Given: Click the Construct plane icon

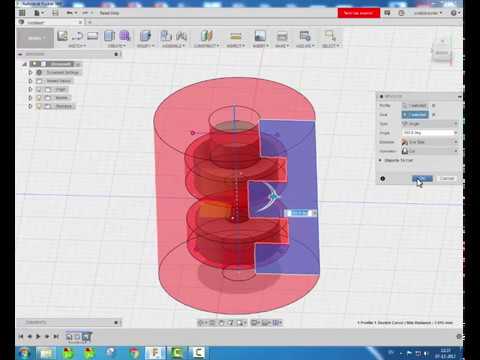Looking at the screenshot, I should (x=207, y=36).
